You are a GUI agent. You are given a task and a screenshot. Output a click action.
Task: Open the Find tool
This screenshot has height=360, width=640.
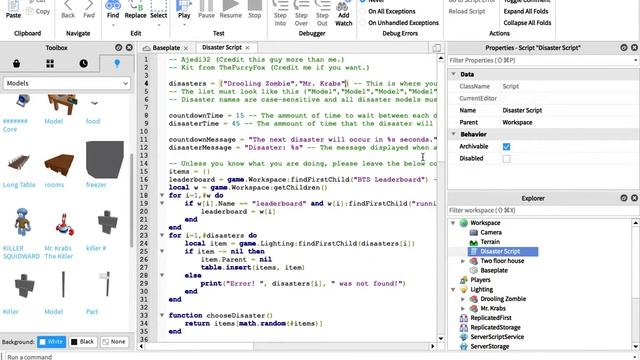(113, 10)
